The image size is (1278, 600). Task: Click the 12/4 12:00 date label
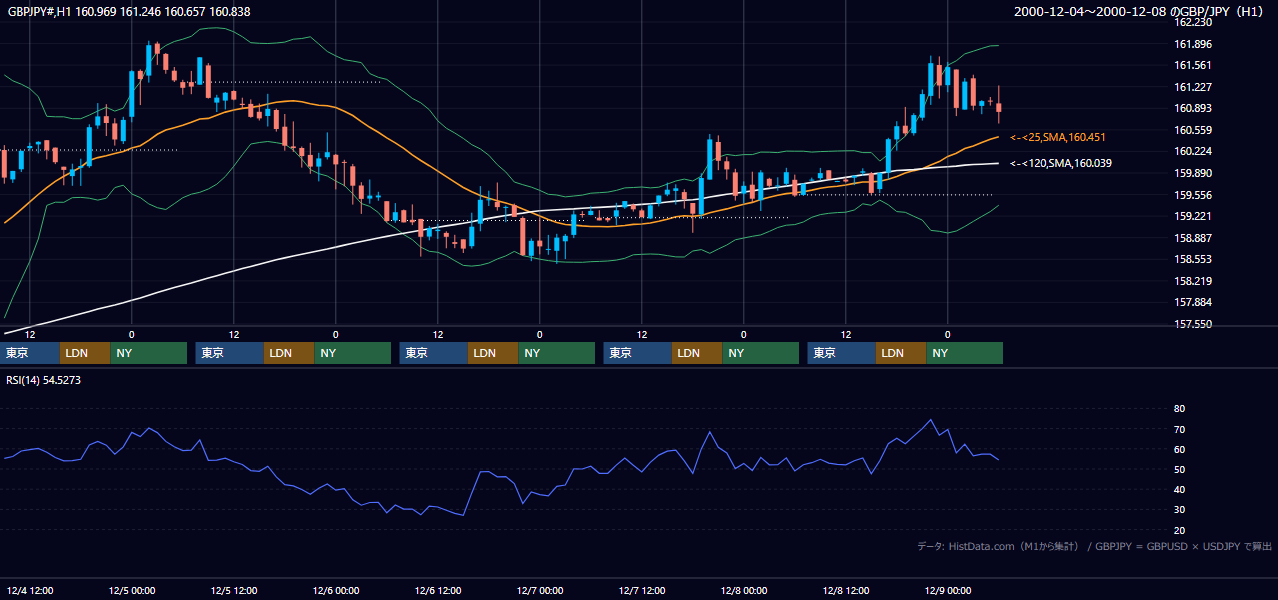tap(30, 591)
